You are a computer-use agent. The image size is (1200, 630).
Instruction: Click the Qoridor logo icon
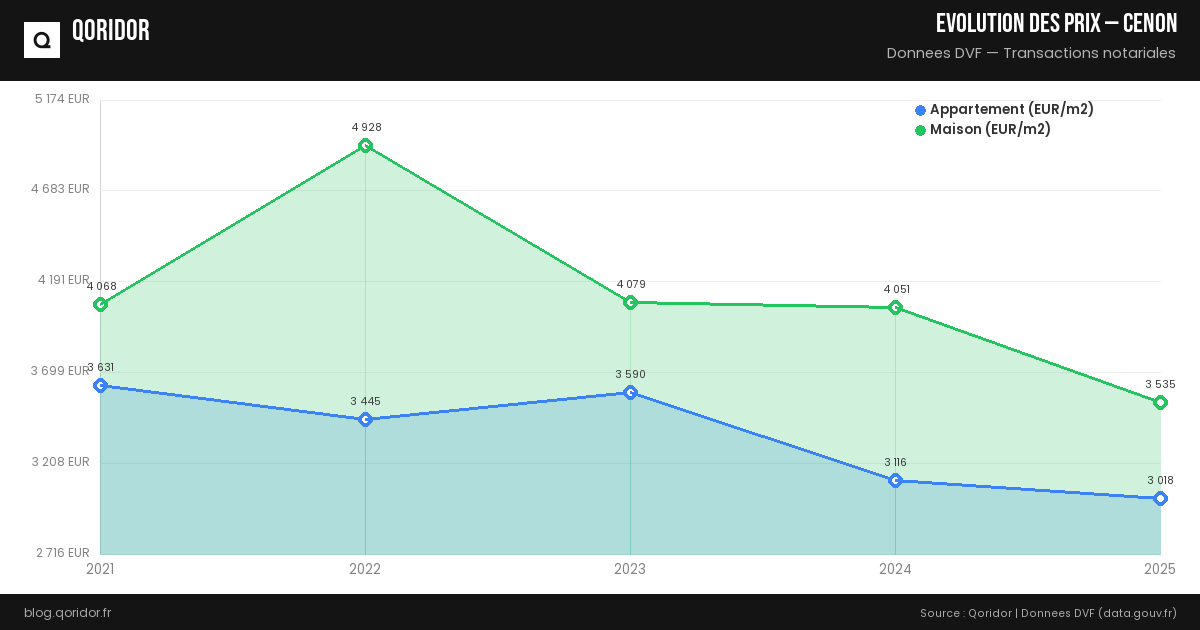click(42, 40)
